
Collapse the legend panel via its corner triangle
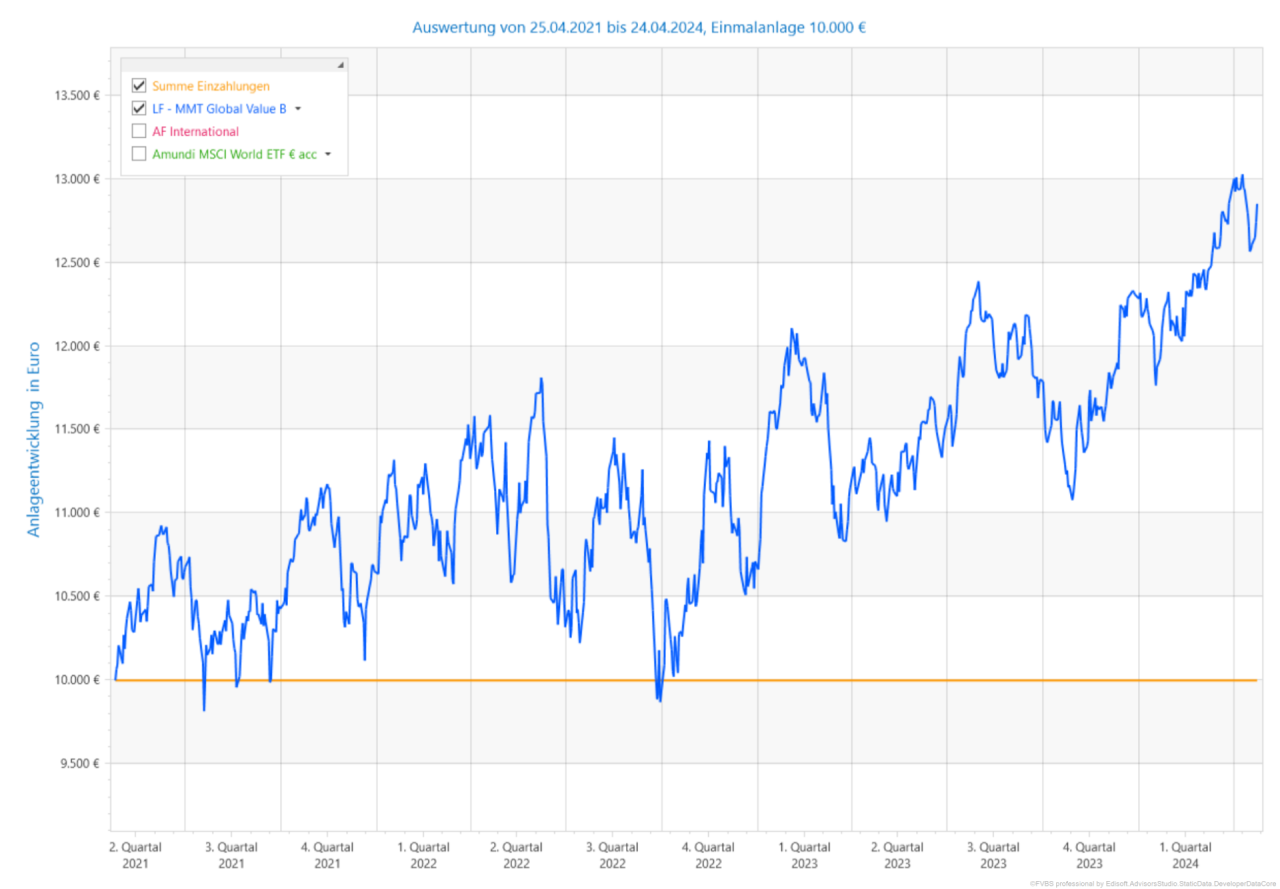[x=340, y=63]
